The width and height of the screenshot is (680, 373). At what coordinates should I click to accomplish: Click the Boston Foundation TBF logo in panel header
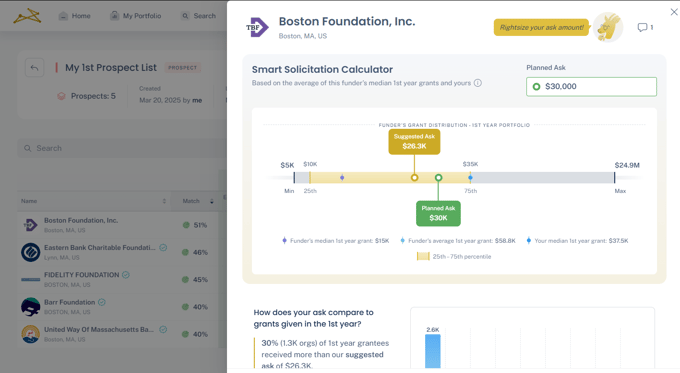pyautogui.click(x=257, y=27)
